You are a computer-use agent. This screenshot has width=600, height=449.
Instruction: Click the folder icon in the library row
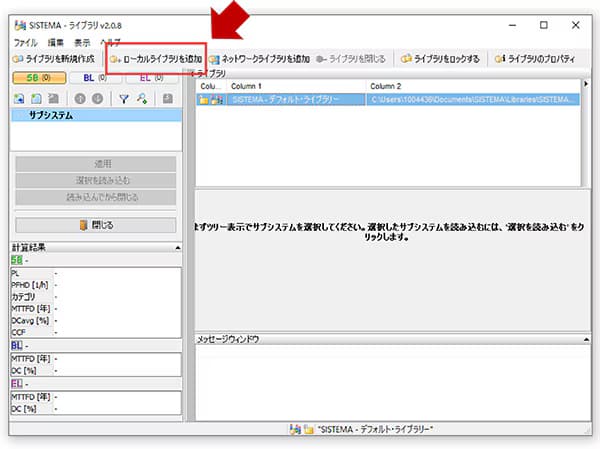pyautogui.click(x=204, y=100)
